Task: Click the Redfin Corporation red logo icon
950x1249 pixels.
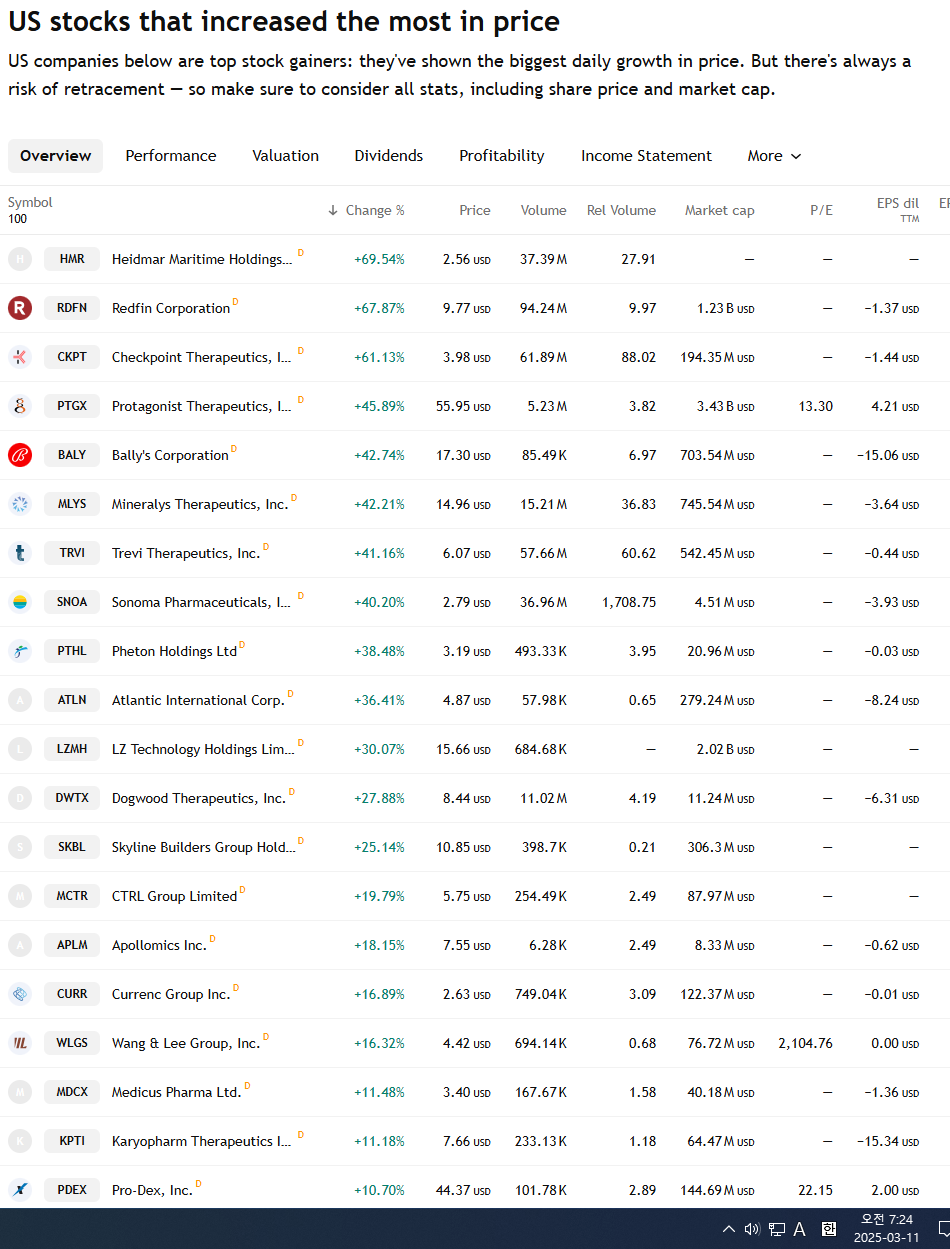Action: tap(20, 308)
